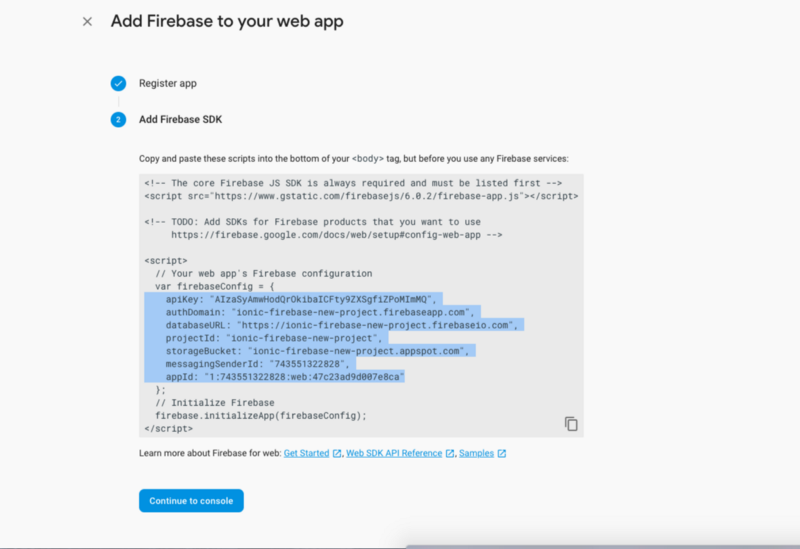Open the Web SDK API Reference link

394,453
